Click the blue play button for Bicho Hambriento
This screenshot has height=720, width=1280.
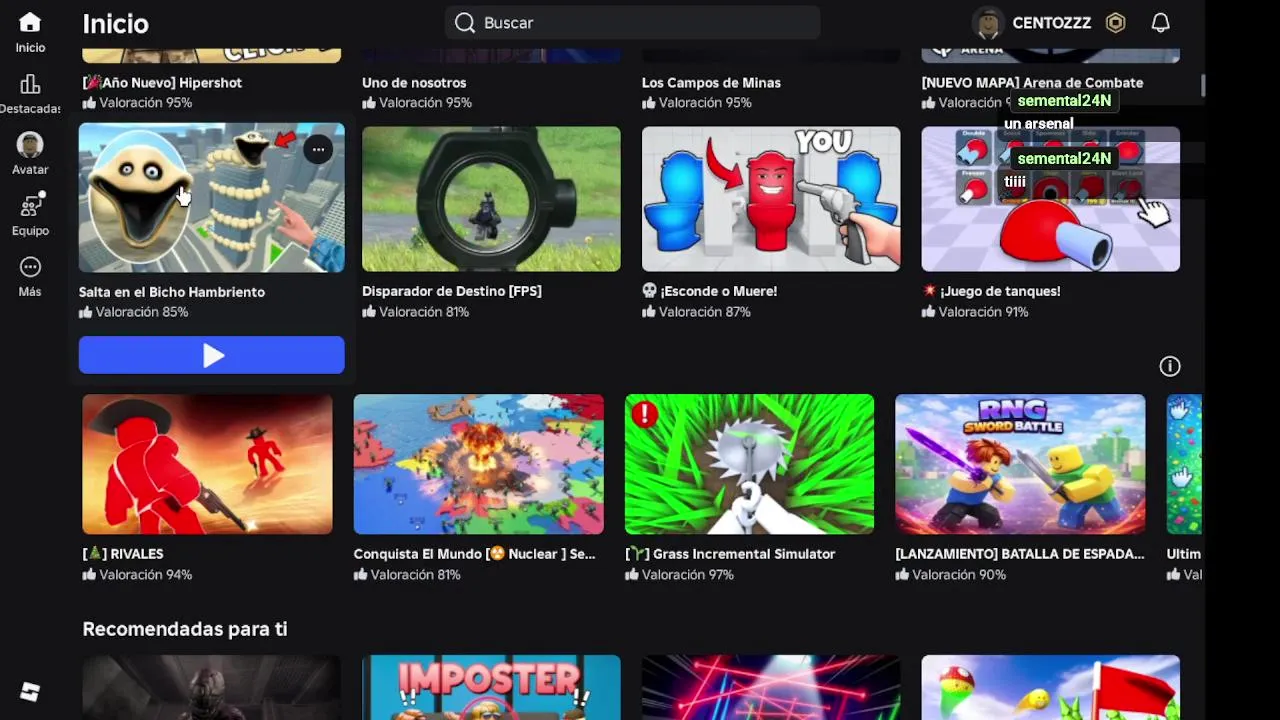(212, 355)
